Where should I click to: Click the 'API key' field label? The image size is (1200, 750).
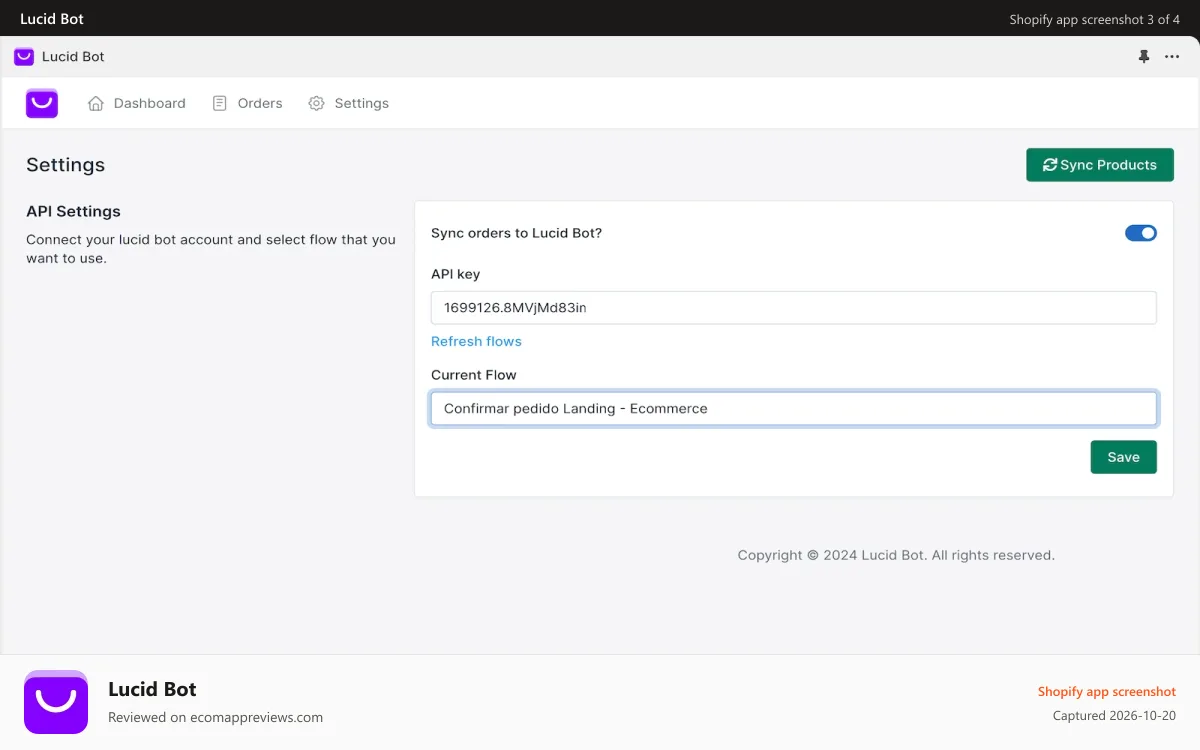456,274
